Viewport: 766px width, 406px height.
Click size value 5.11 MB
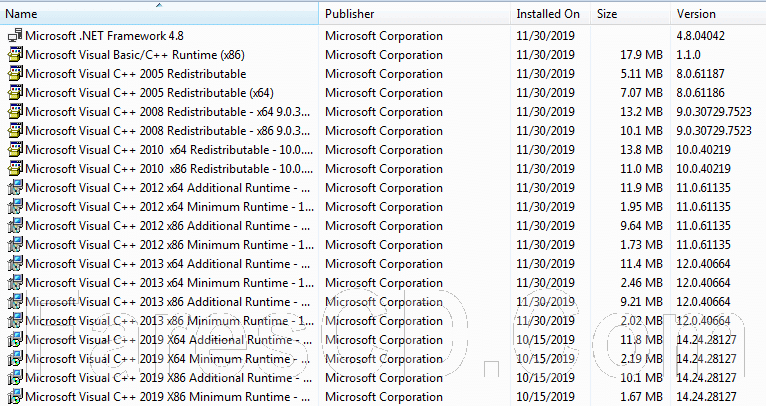tap(641, 74)
